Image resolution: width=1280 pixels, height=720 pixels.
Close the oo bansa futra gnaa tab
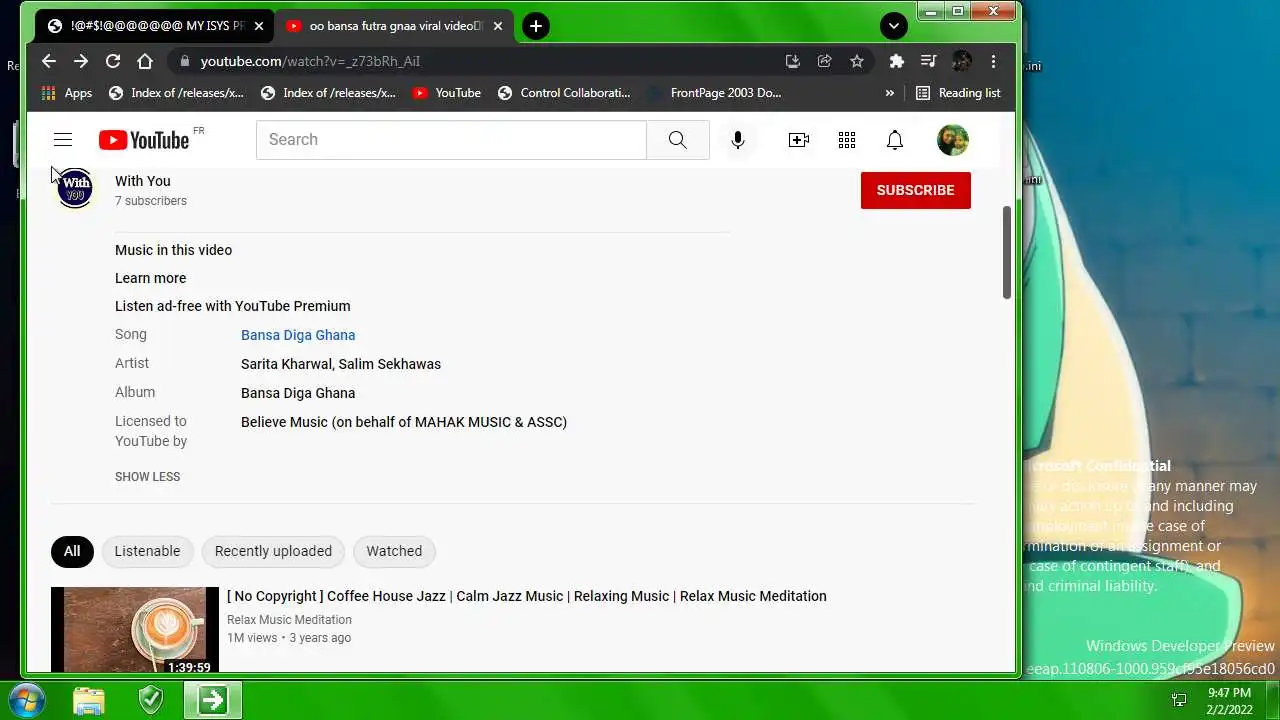pyautogui.click(x=498, y=26)
